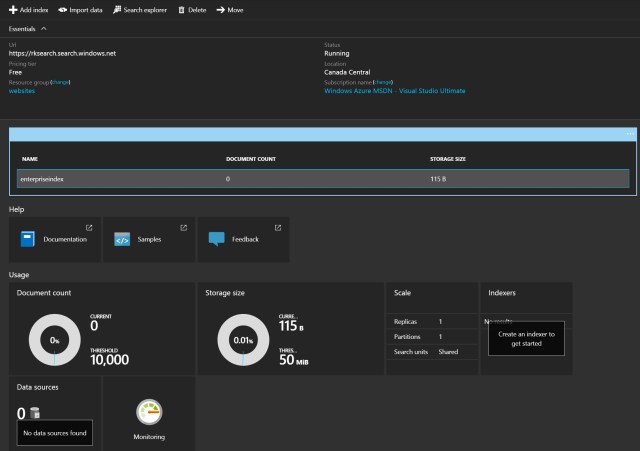Screen dimensions: 640x451
Task: Open the Samples code icon
Action: coord(122,239)
